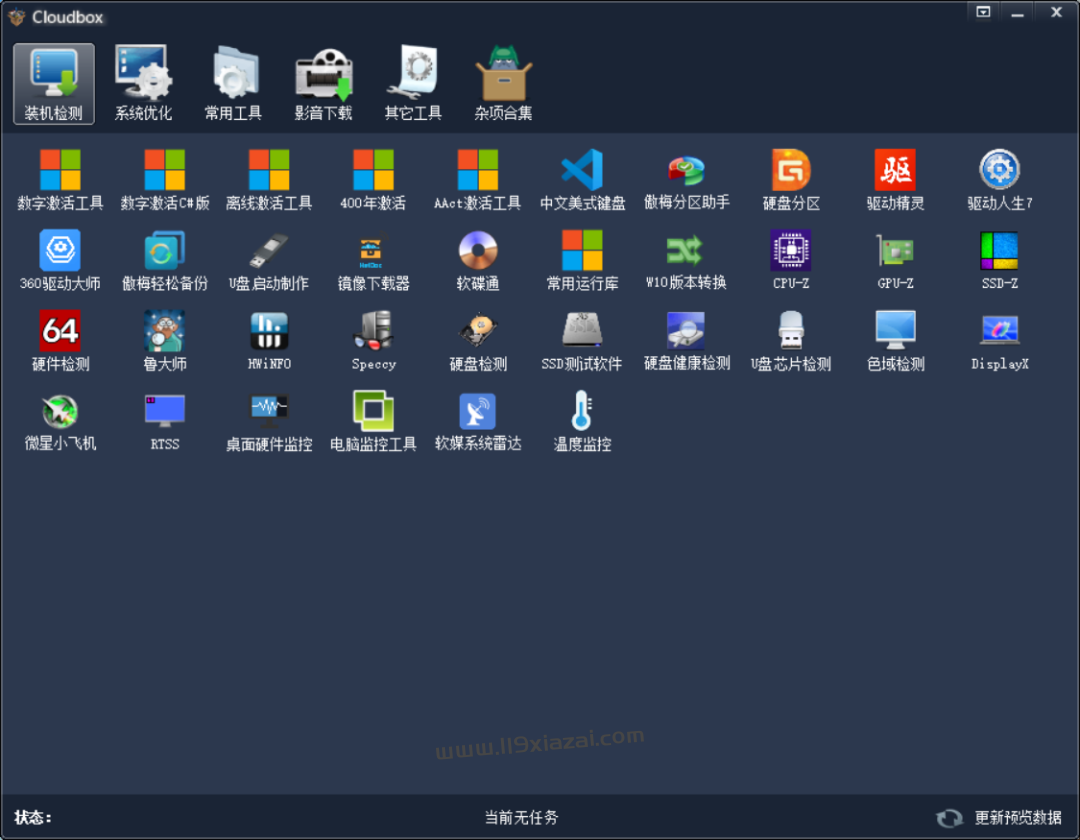This screenshot has height=840, width=1080.
Task: Click the Cloudbox logo in title bar
Action: pos(17,17)
